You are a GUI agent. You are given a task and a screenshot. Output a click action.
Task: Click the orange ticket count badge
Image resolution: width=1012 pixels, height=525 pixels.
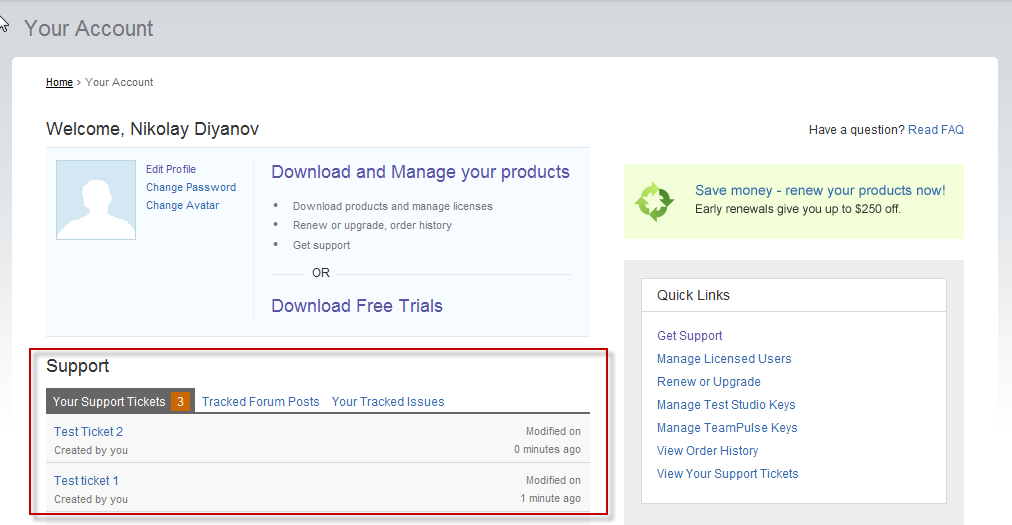(x=181, y=401)
